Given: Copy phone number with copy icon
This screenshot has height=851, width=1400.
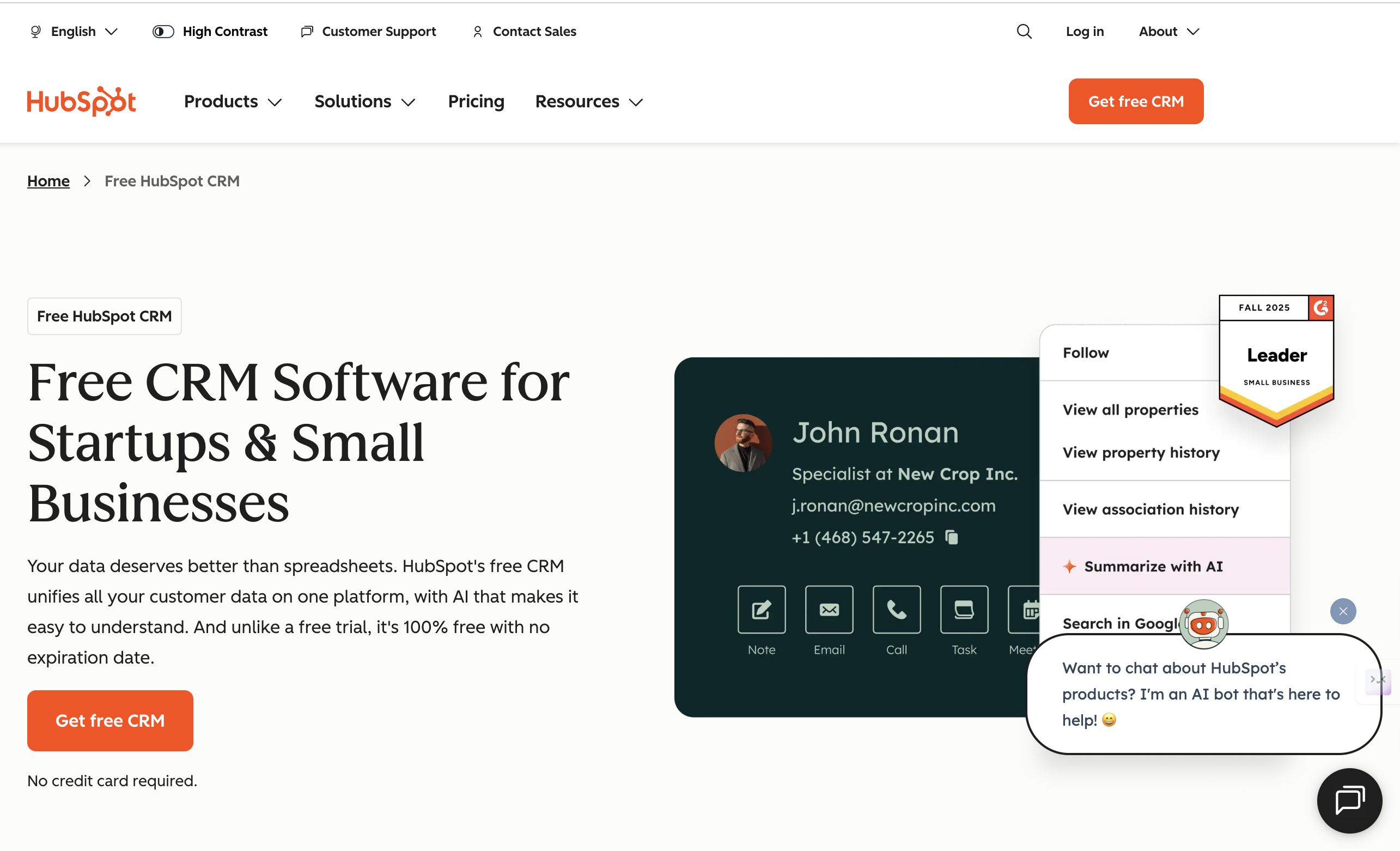Looking at the screenshot, I should click(x=952, y=537).
